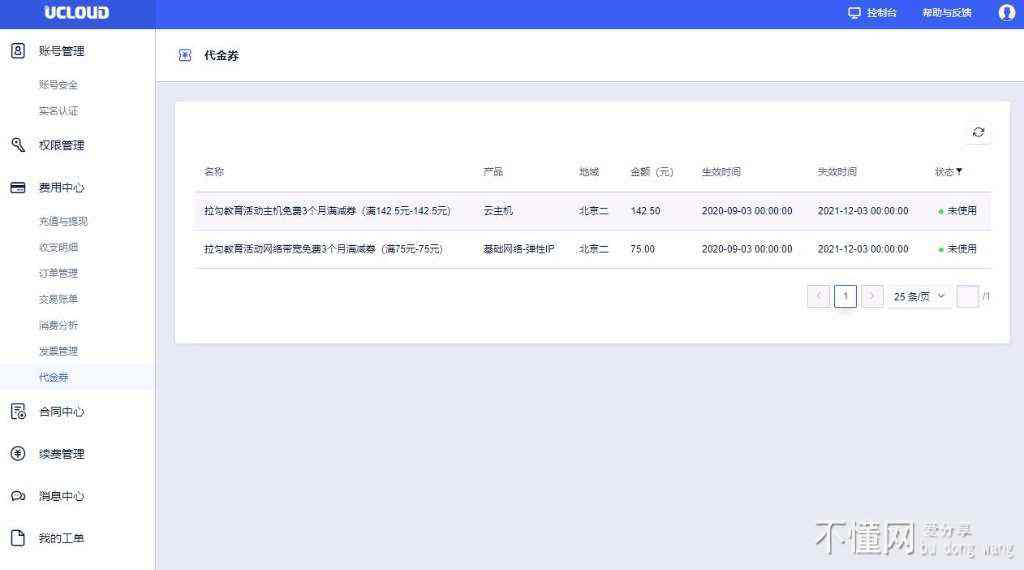The width and height of the screenshot is (1024, 570).
Task: Go to previous page arrow in pagination
Action: click(x=818, y=297)
